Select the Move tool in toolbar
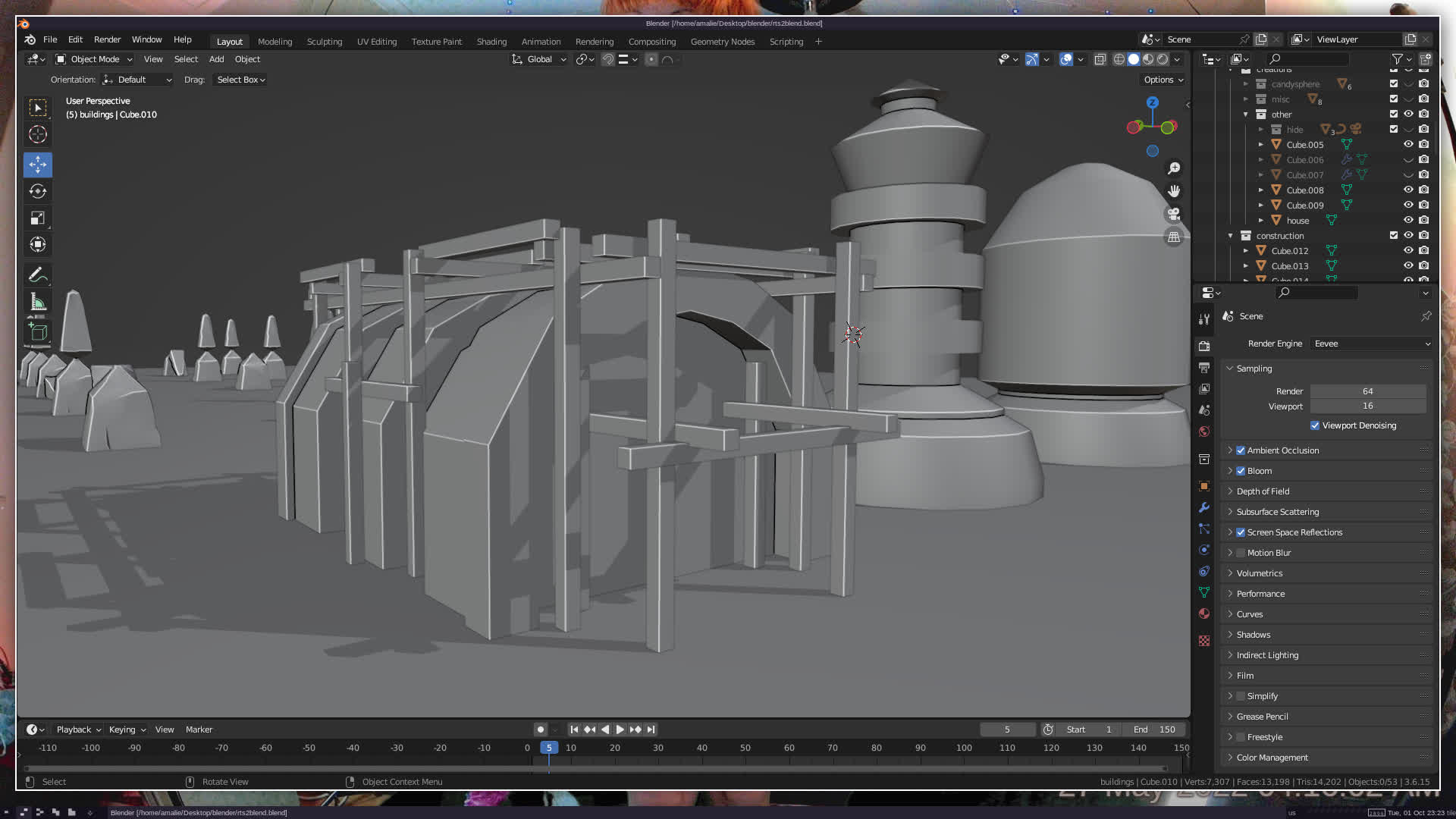 click(37, 165)
